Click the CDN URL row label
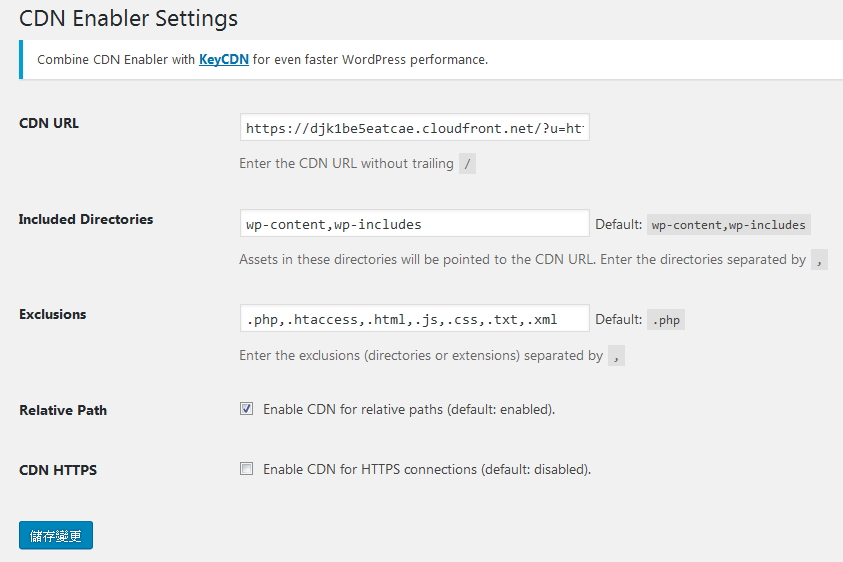Screen dimensions: 843x562 (x=49, y=123)
